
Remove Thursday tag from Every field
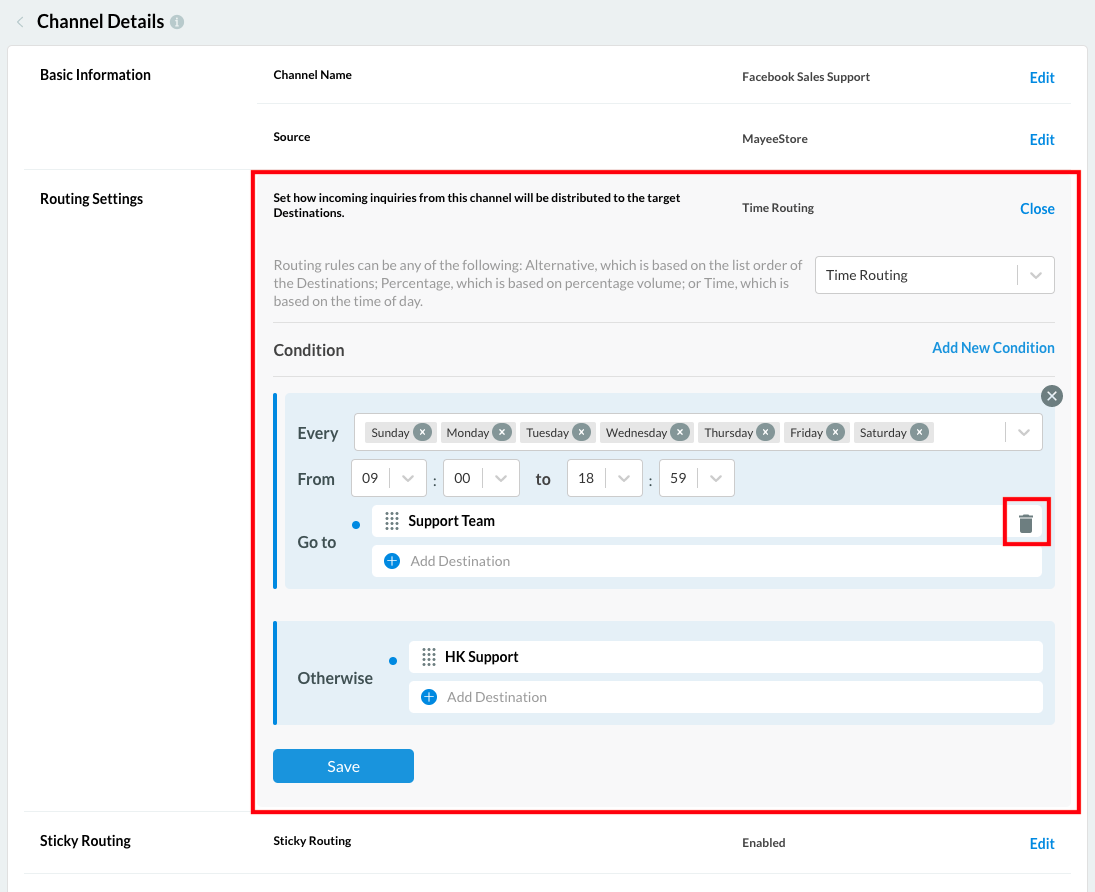pos(765,432)
